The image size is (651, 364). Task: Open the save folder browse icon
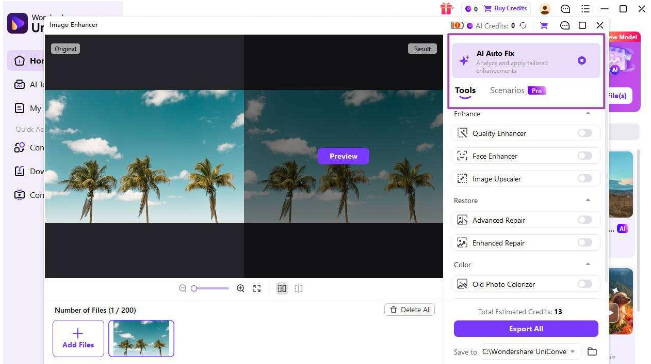592,352
